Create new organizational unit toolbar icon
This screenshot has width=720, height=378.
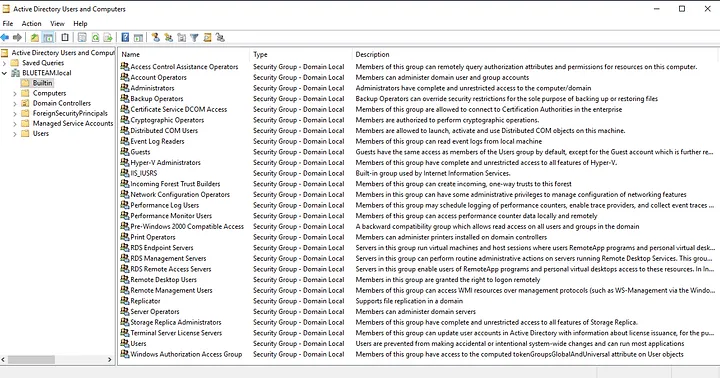coord(181,38)
